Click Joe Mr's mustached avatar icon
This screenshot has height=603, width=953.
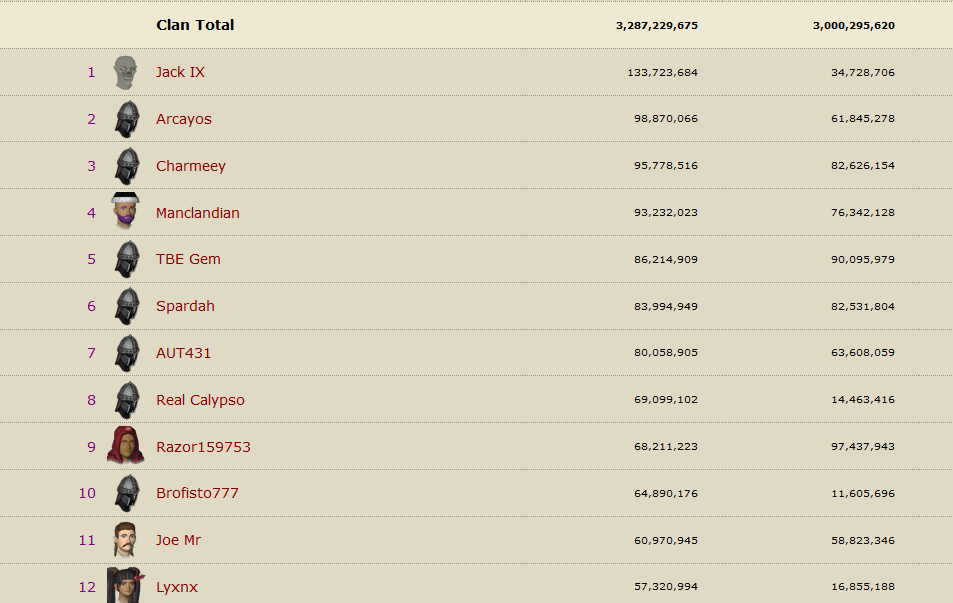pos(125,540)
